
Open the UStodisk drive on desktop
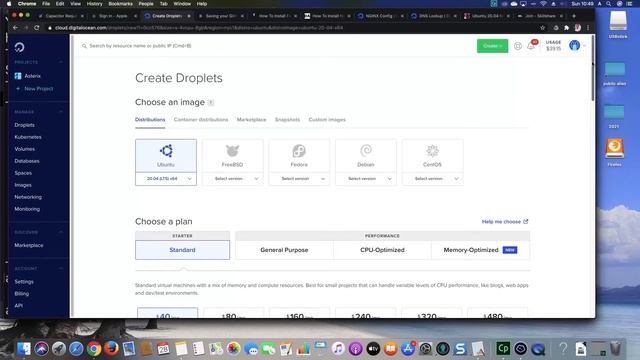pos(618,24)
